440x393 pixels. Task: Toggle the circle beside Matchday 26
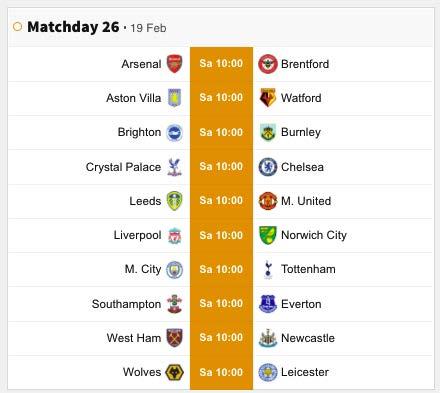point(17,27)
